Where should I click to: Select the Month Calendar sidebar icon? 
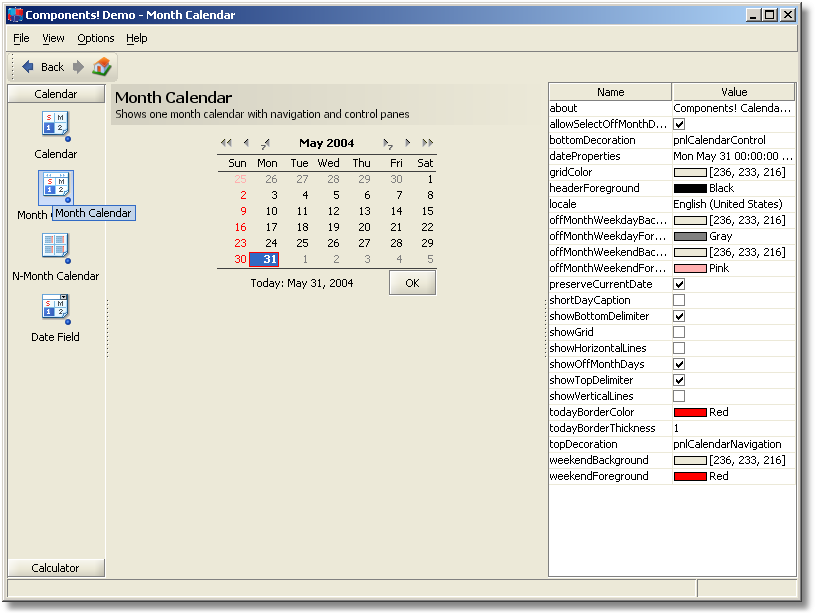(56, 187)
